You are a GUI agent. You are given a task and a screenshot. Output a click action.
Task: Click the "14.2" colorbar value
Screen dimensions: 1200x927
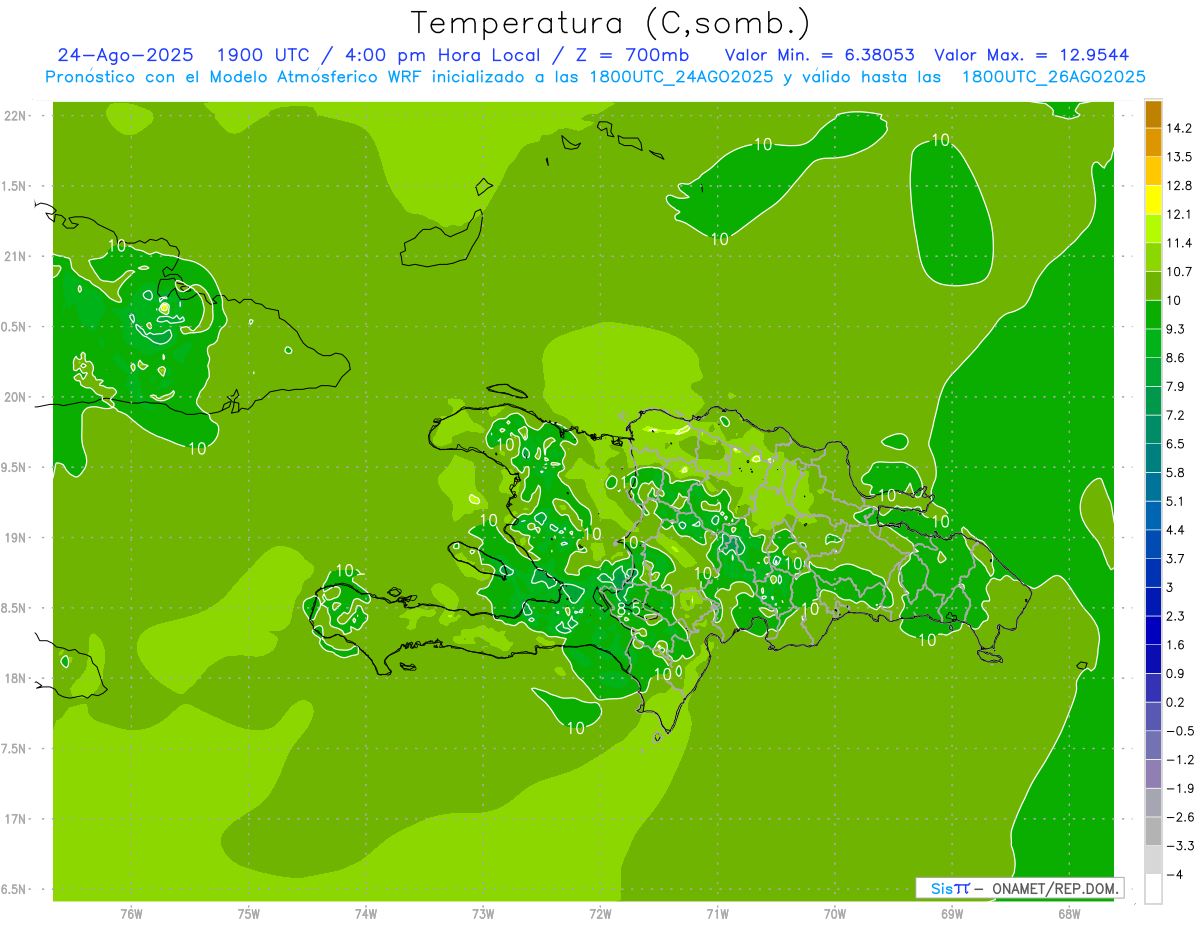click(x=1179, y=128)
